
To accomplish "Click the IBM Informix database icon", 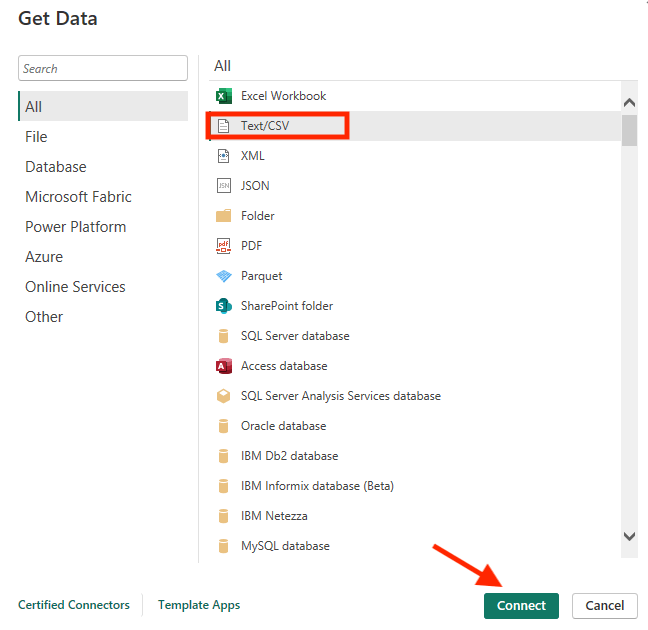I will [x=224, y=486].
